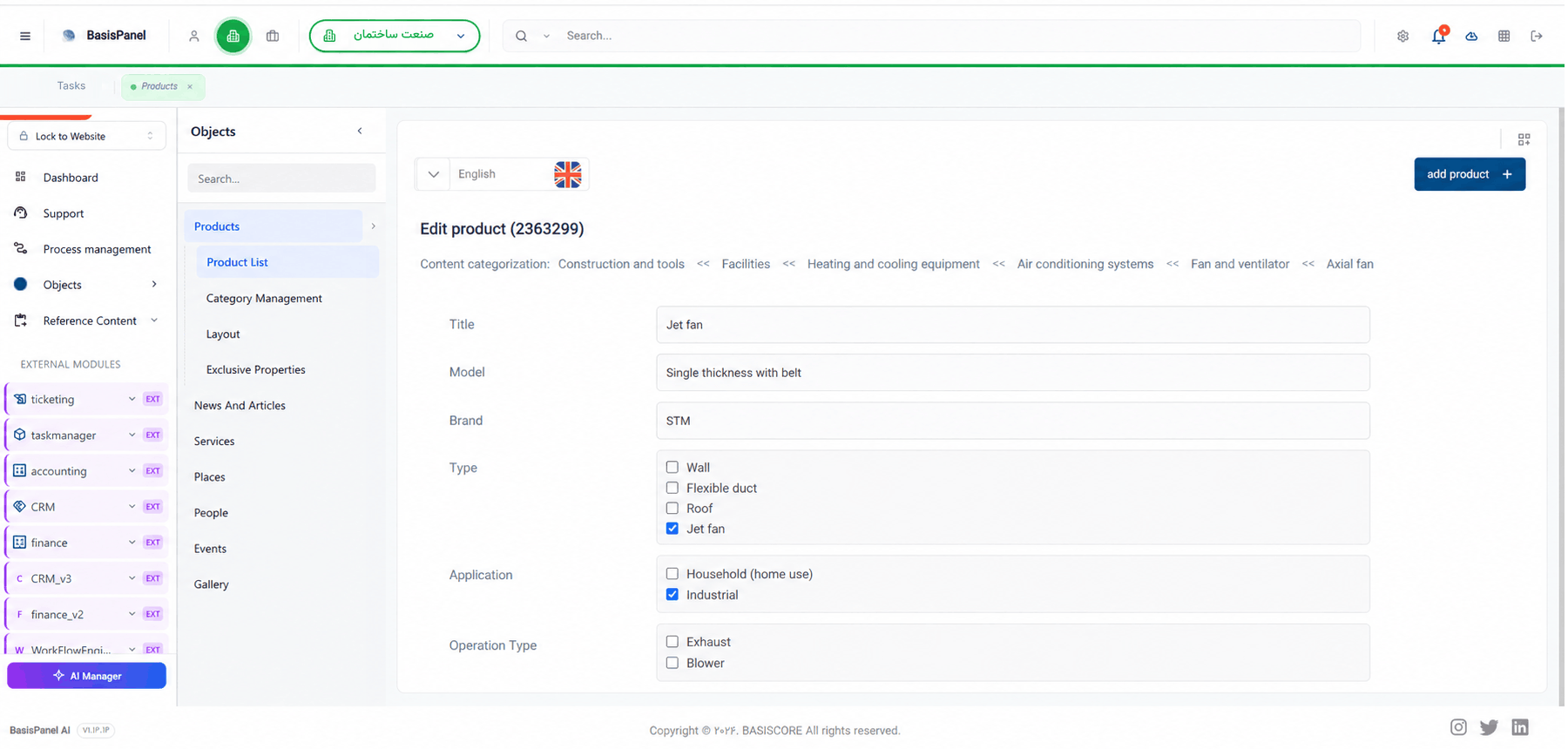Open the English language dropdown
1568x749 pixels.
502,174
